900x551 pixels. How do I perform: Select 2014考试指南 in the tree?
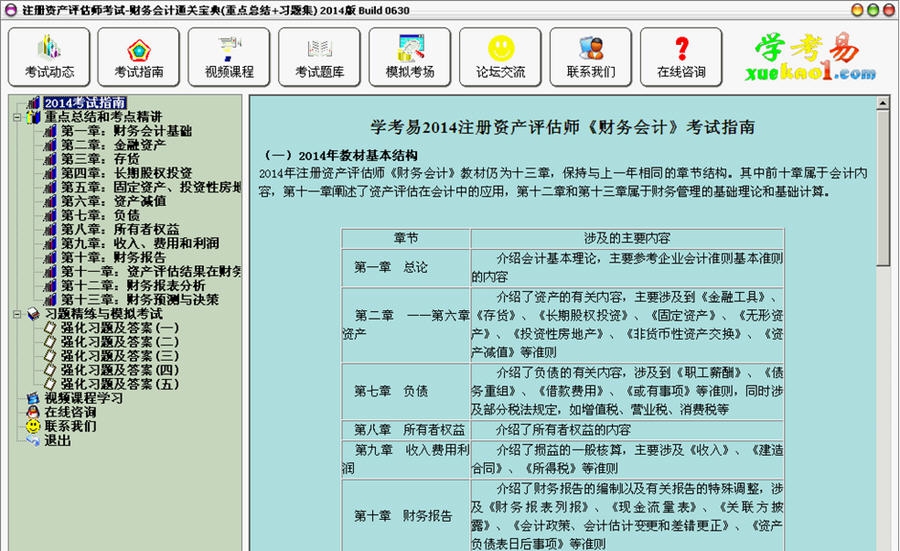[x=84, y=103]
